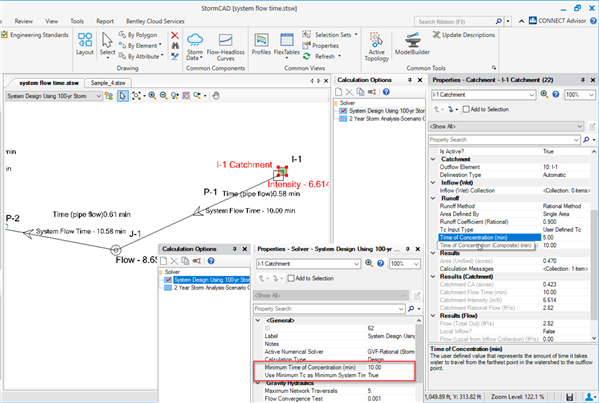
Task: Collapse the Runoff section
Action: pos(433,198)
